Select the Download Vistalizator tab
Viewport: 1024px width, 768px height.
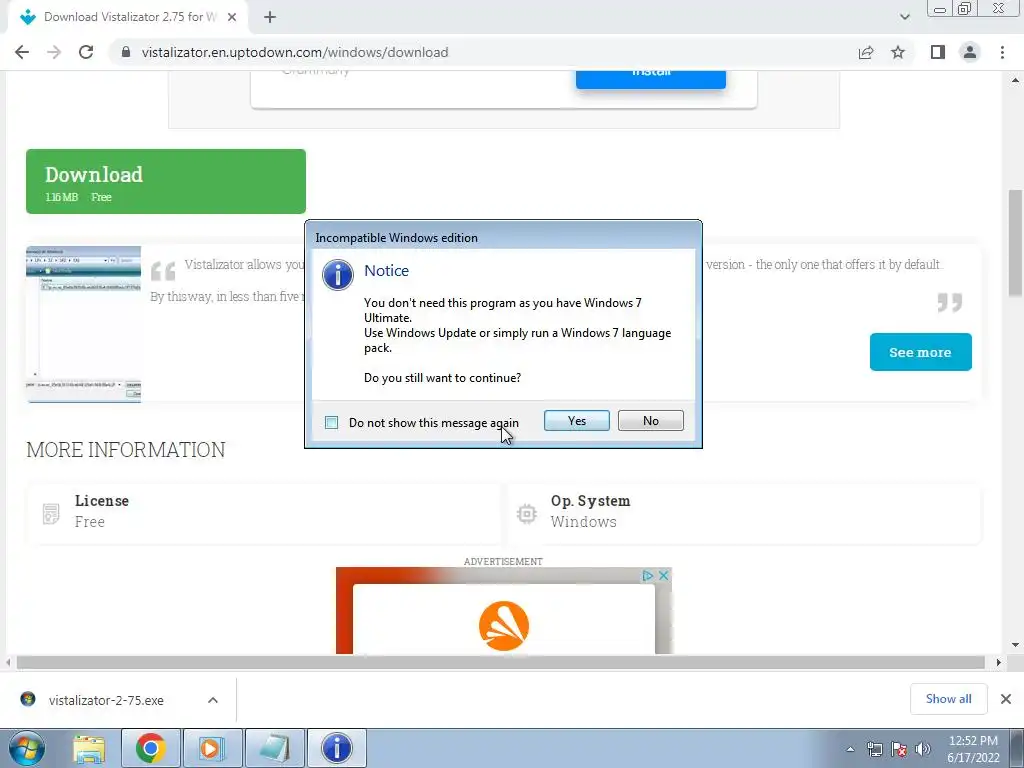pos(127,17)
